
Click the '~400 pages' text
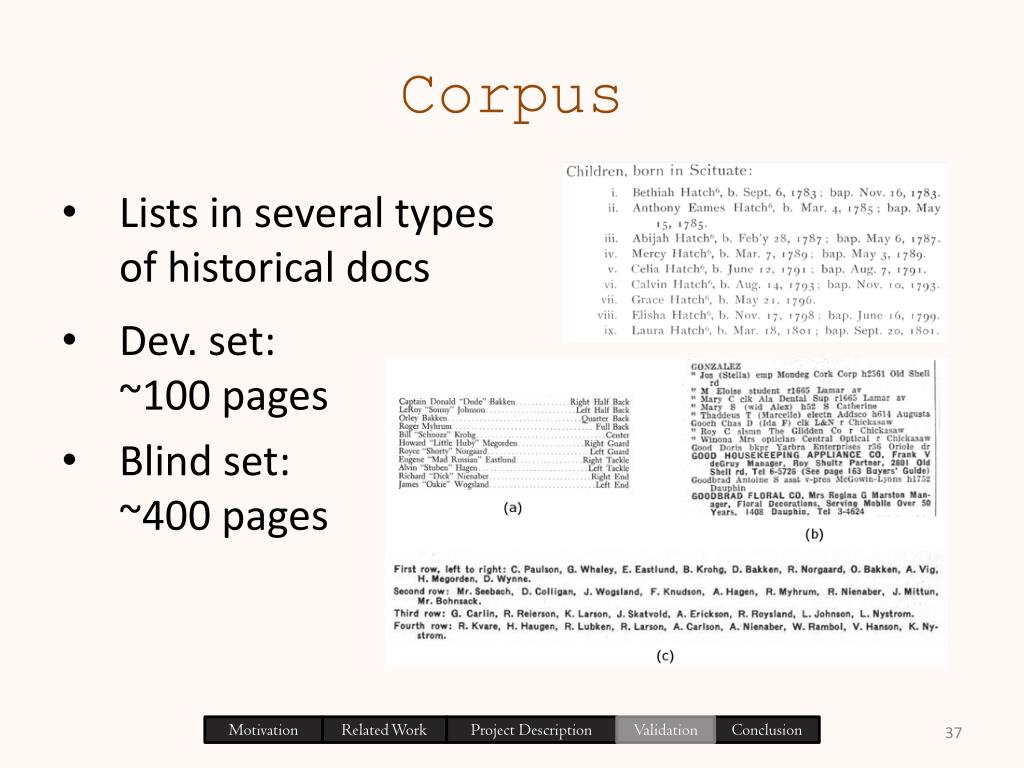click(223, 516)
